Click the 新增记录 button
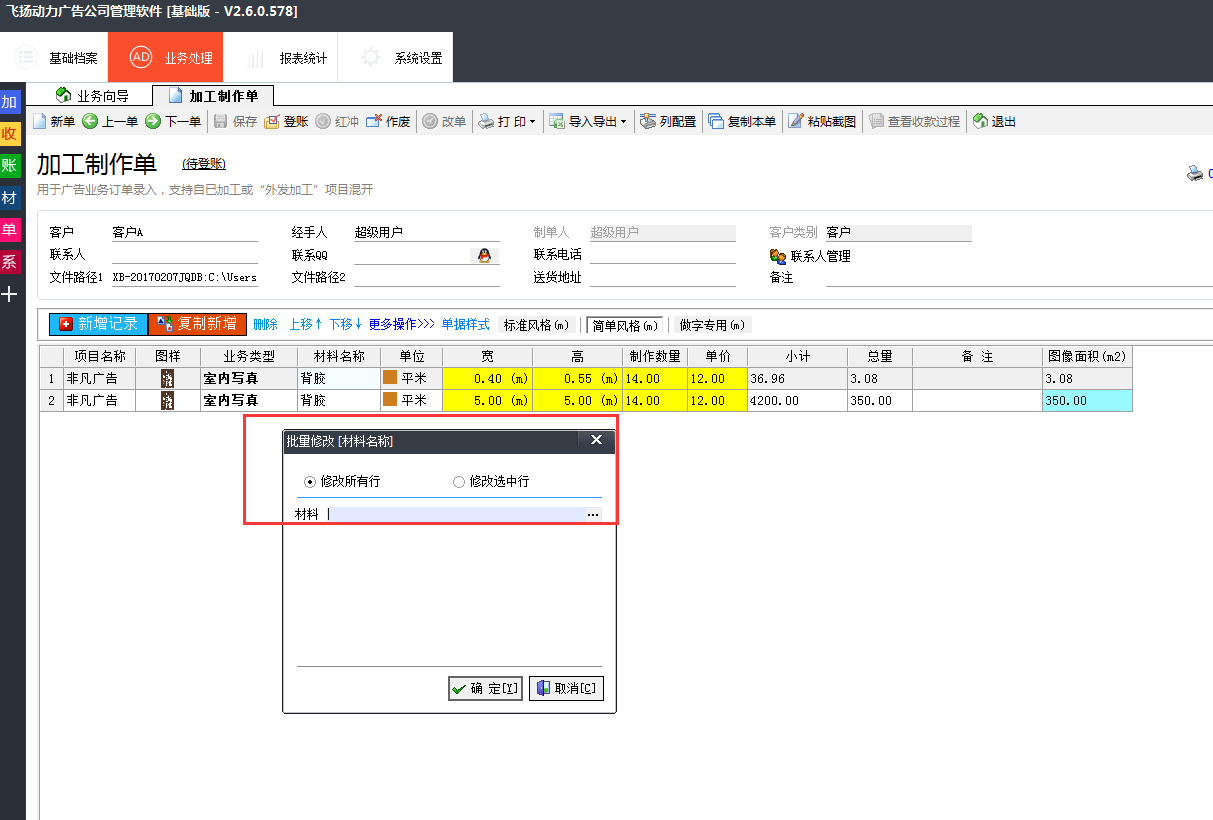This screenshot has width=1213, height=820. (x=98, y=324)
